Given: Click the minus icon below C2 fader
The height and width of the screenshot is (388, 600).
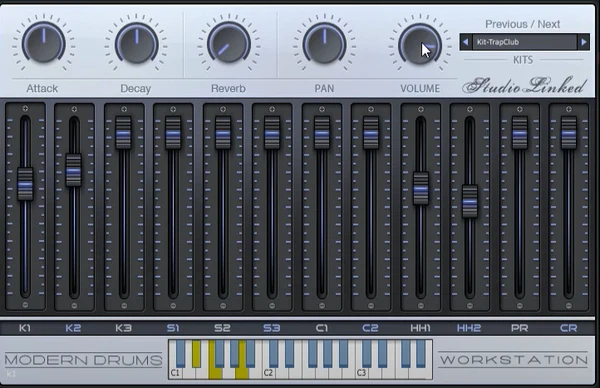Looking at the screenshot, I should tap(371, 306).
